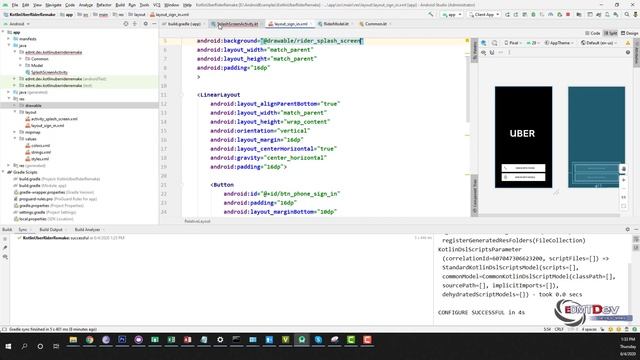Open the Pixel device preview dropdown
Image resolution: width=640 pixels, height=360 pixels.
coord(513,43)
